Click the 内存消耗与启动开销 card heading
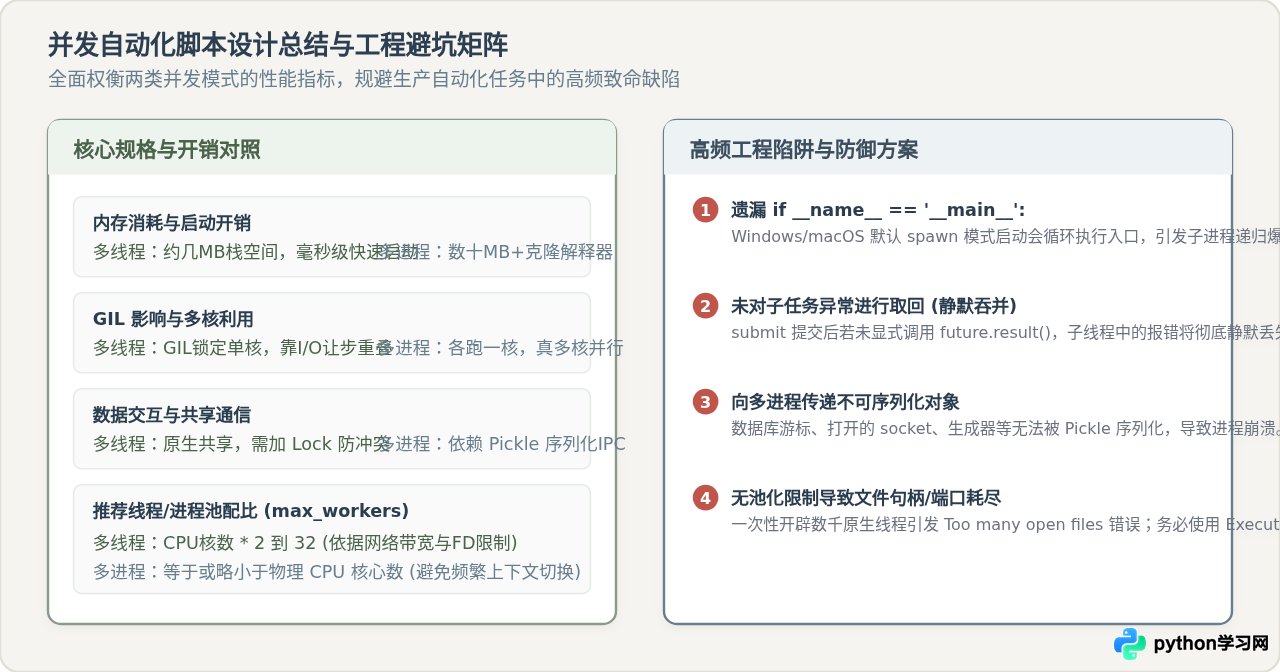This screenshot has height=672, width=1280. click(x=172, y=223)
